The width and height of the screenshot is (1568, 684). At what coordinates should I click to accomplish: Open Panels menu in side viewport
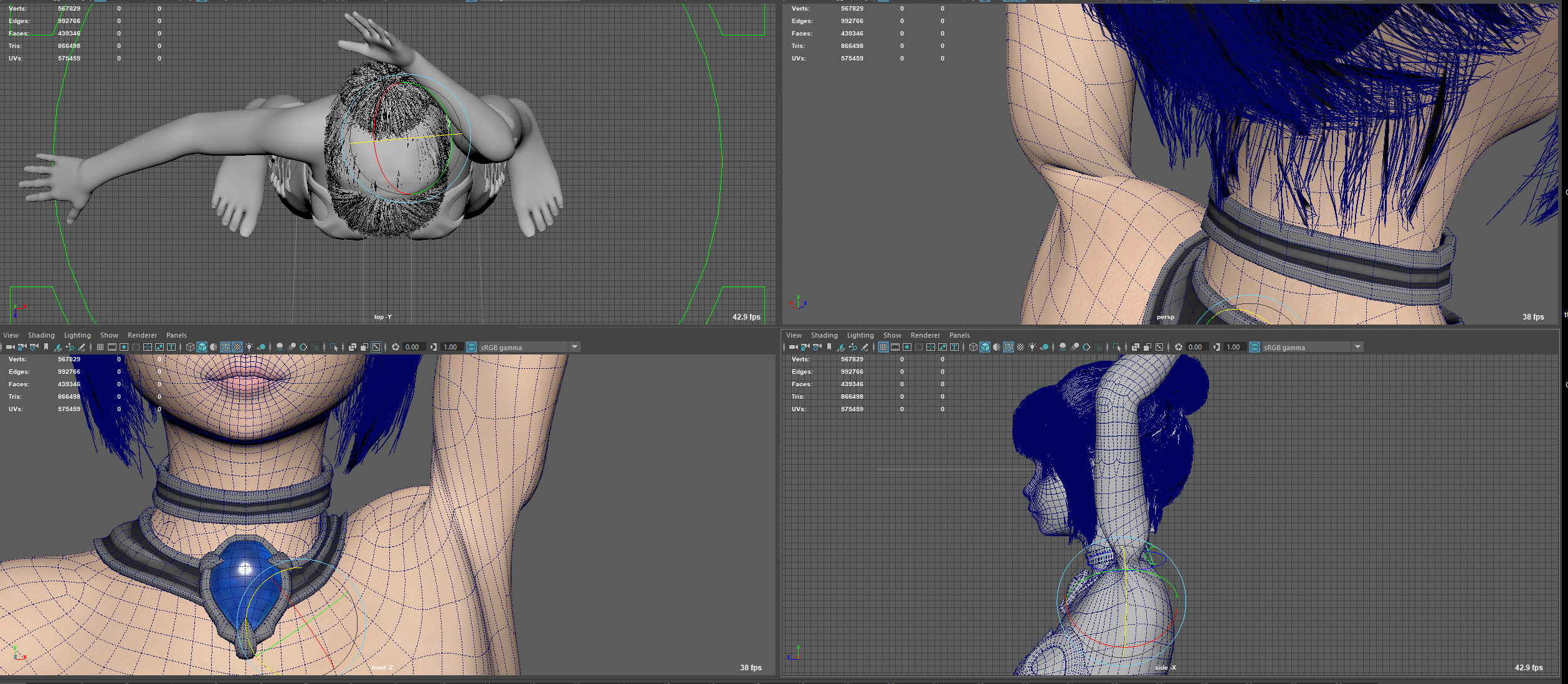959,335
